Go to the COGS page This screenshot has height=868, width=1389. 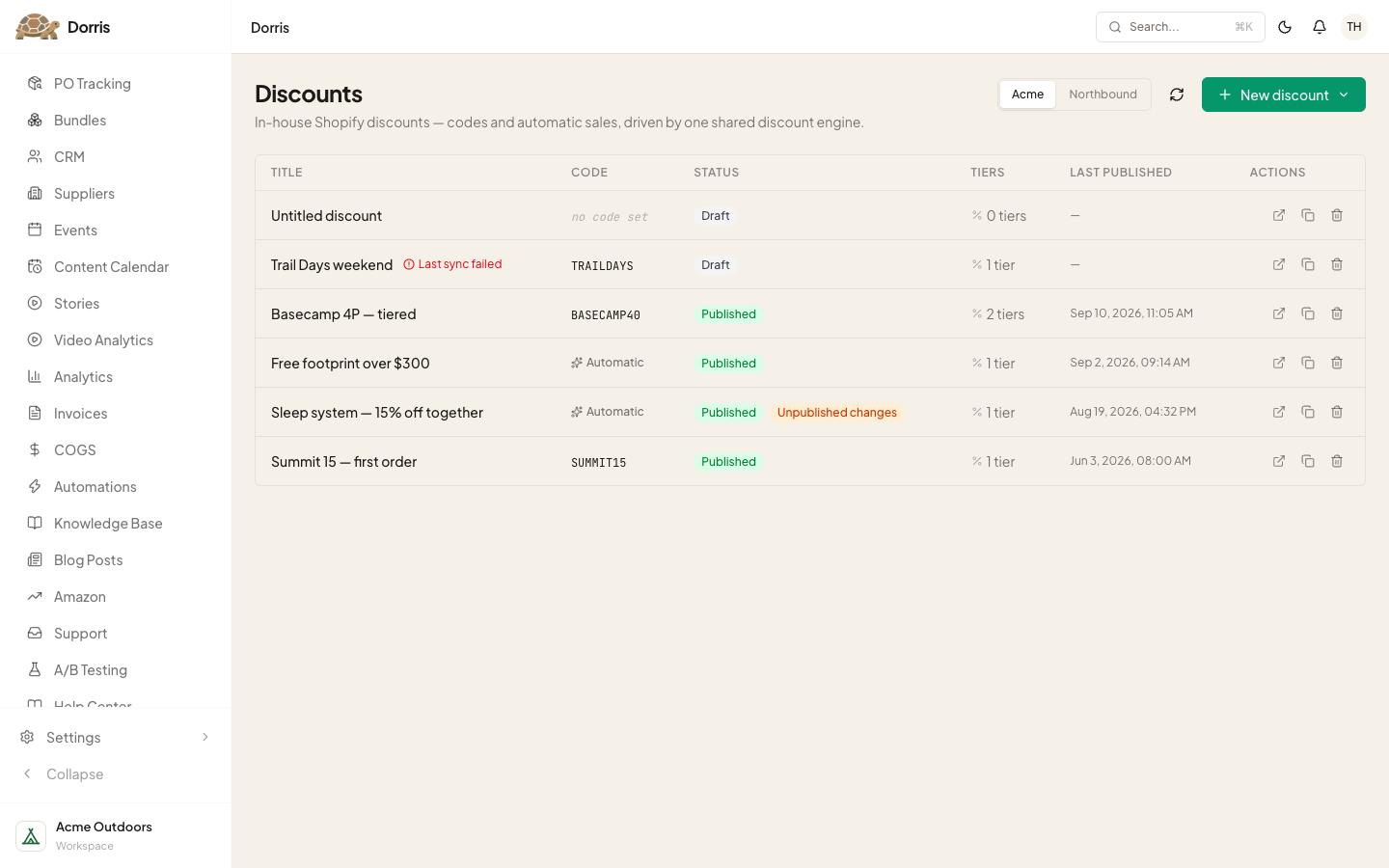116,450
